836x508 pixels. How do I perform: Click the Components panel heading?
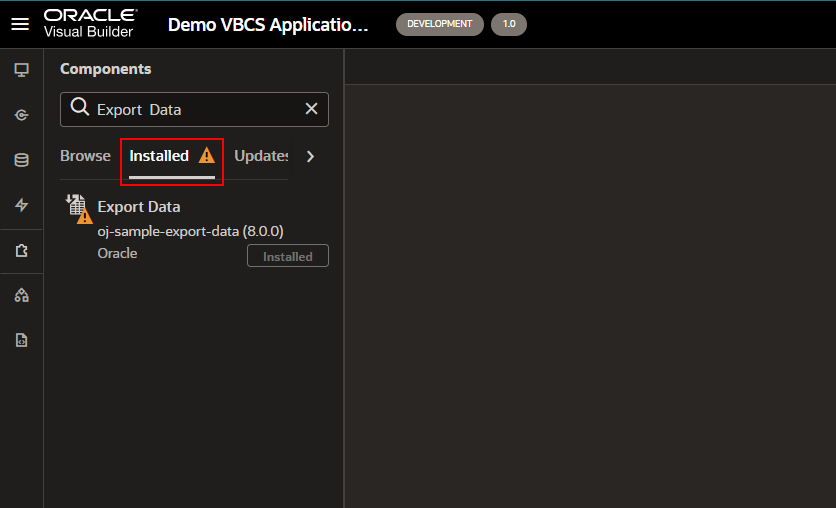(x=106, y=69)
